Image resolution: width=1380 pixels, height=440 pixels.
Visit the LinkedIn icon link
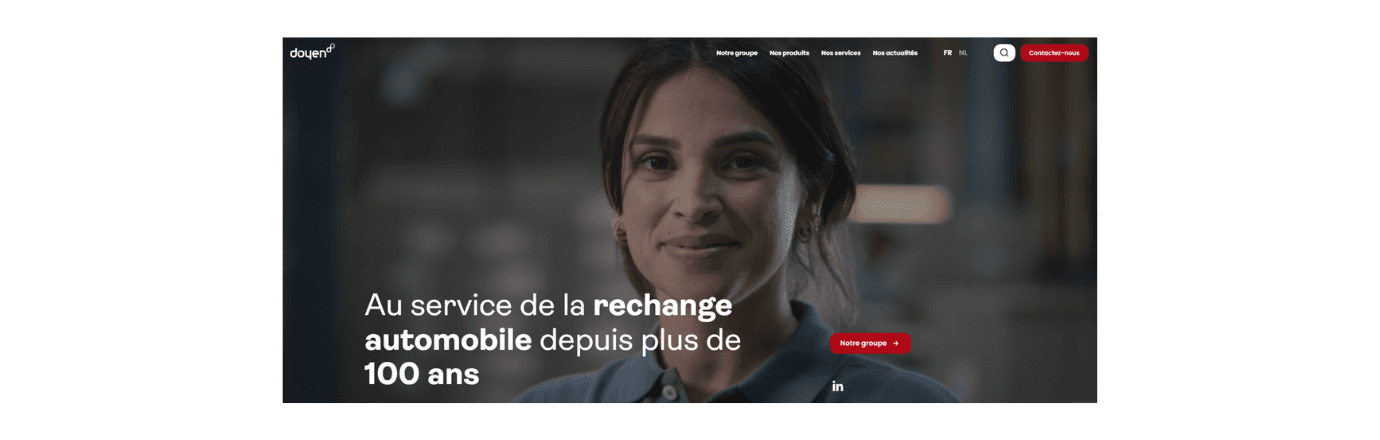tap(838, 386)
